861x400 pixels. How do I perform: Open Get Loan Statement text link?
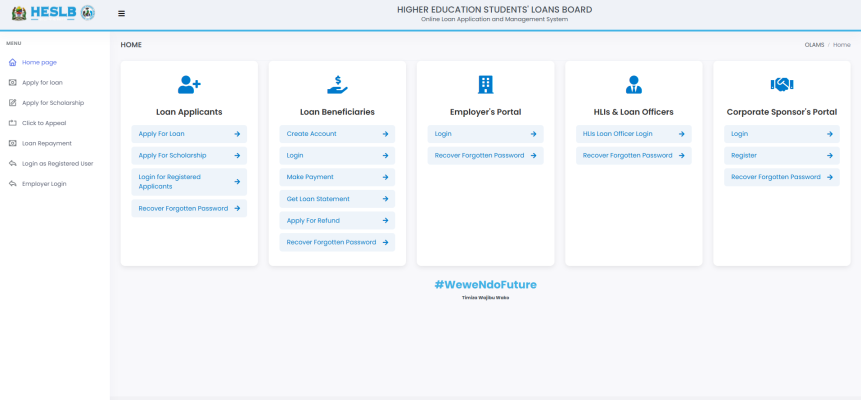coord(318,199)
